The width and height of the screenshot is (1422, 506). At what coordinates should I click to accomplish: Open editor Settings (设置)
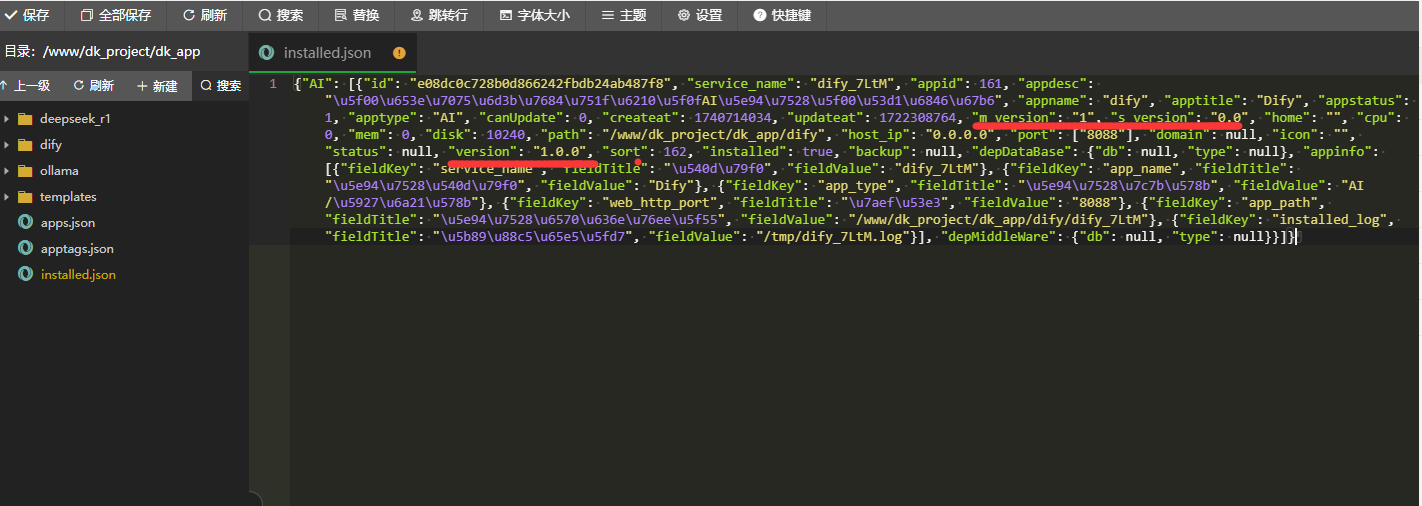pyautogui.click(x=699, y=15)
